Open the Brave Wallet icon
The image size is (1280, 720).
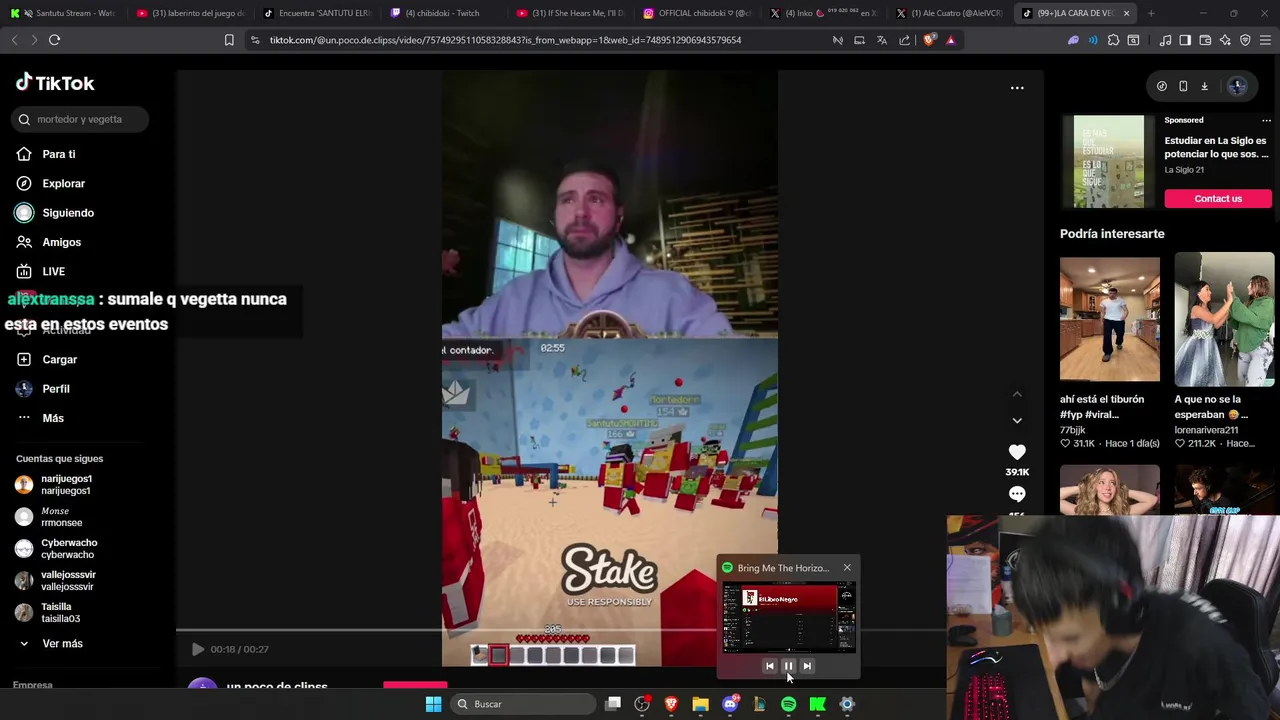tap(1205, 40)
